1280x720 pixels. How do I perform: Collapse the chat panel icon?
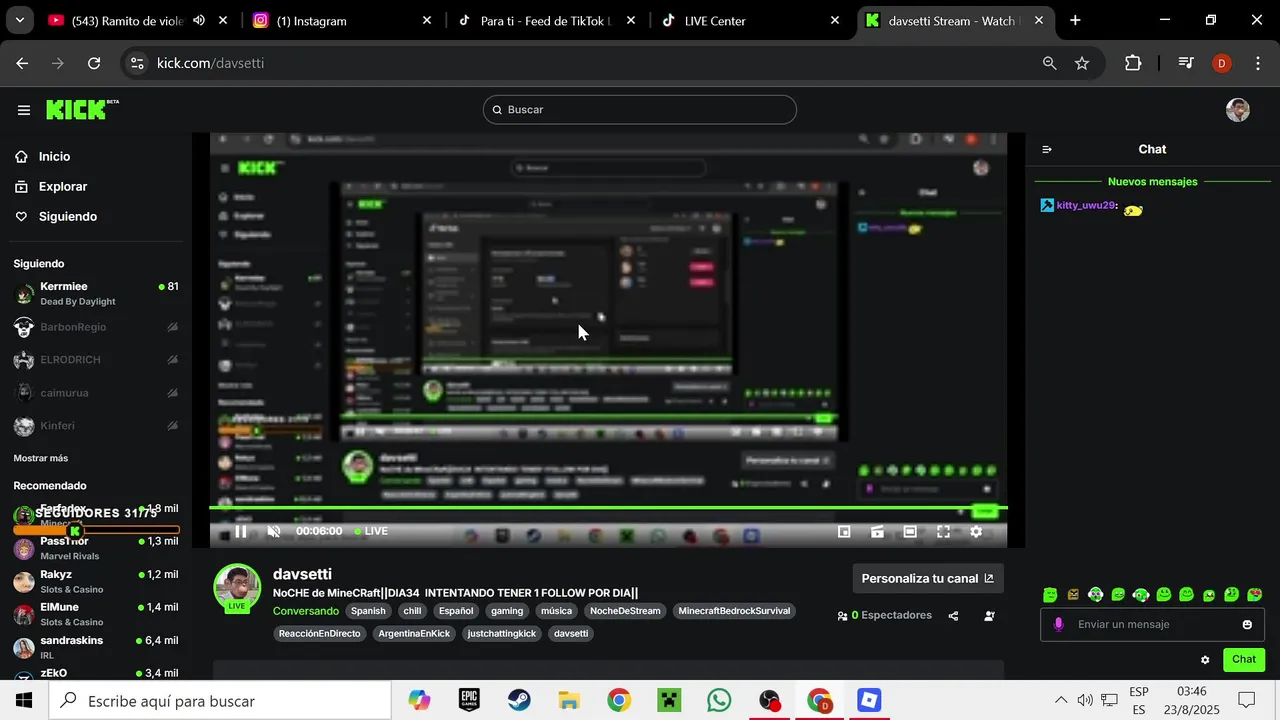pyautogui.click(x=1047, y=149)
